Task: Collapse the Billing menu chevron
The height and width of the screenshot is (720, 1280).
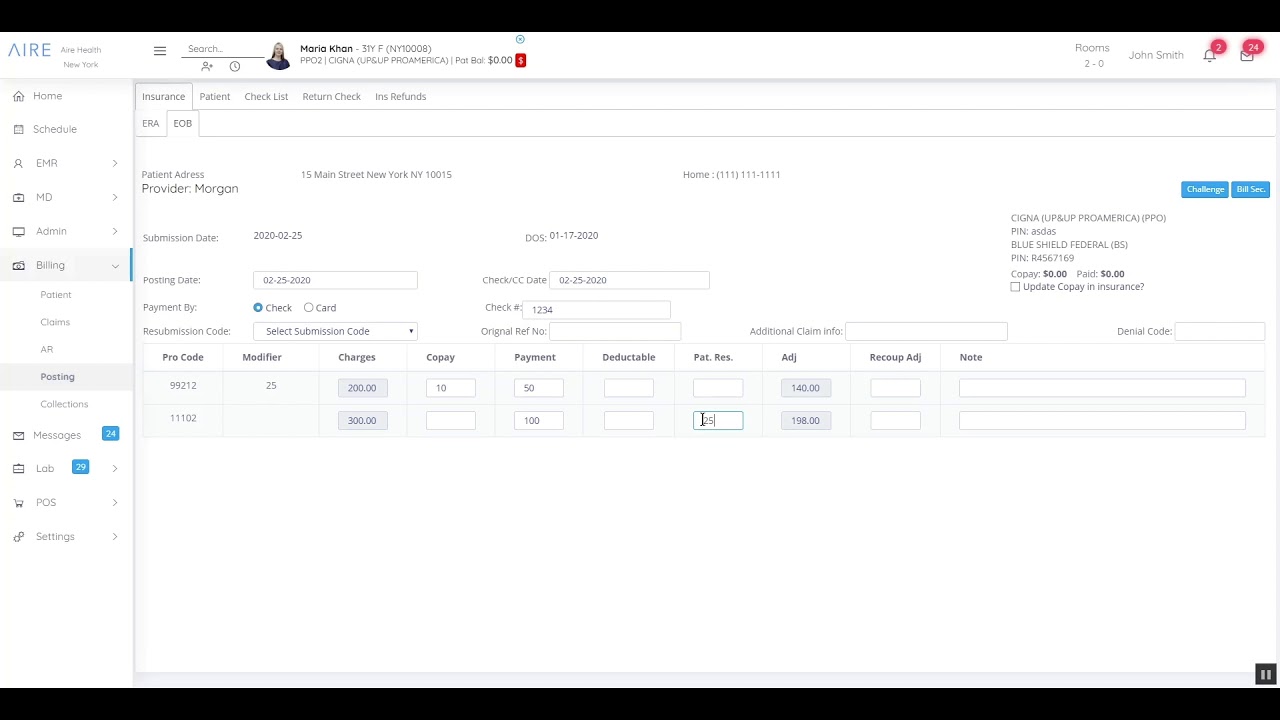Action: 115,266
